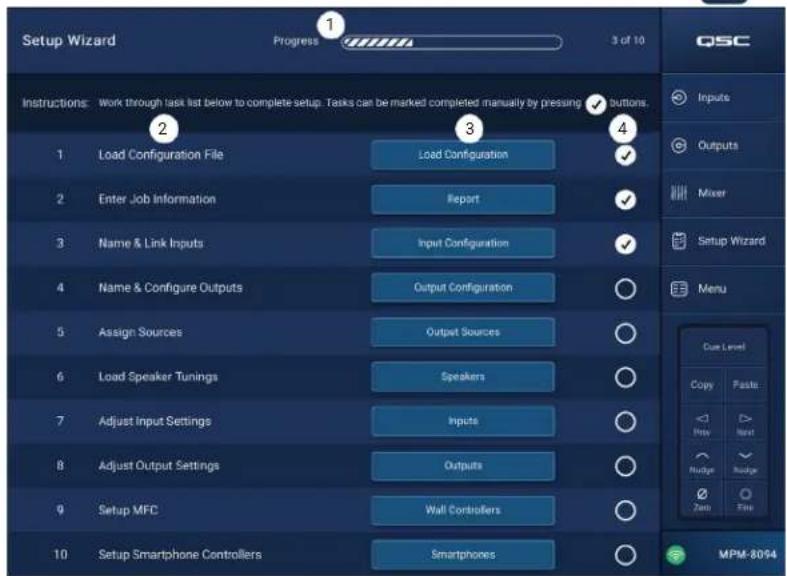Click the setup Progress bar
Screen dimensions: 787x576
[451, 42]
